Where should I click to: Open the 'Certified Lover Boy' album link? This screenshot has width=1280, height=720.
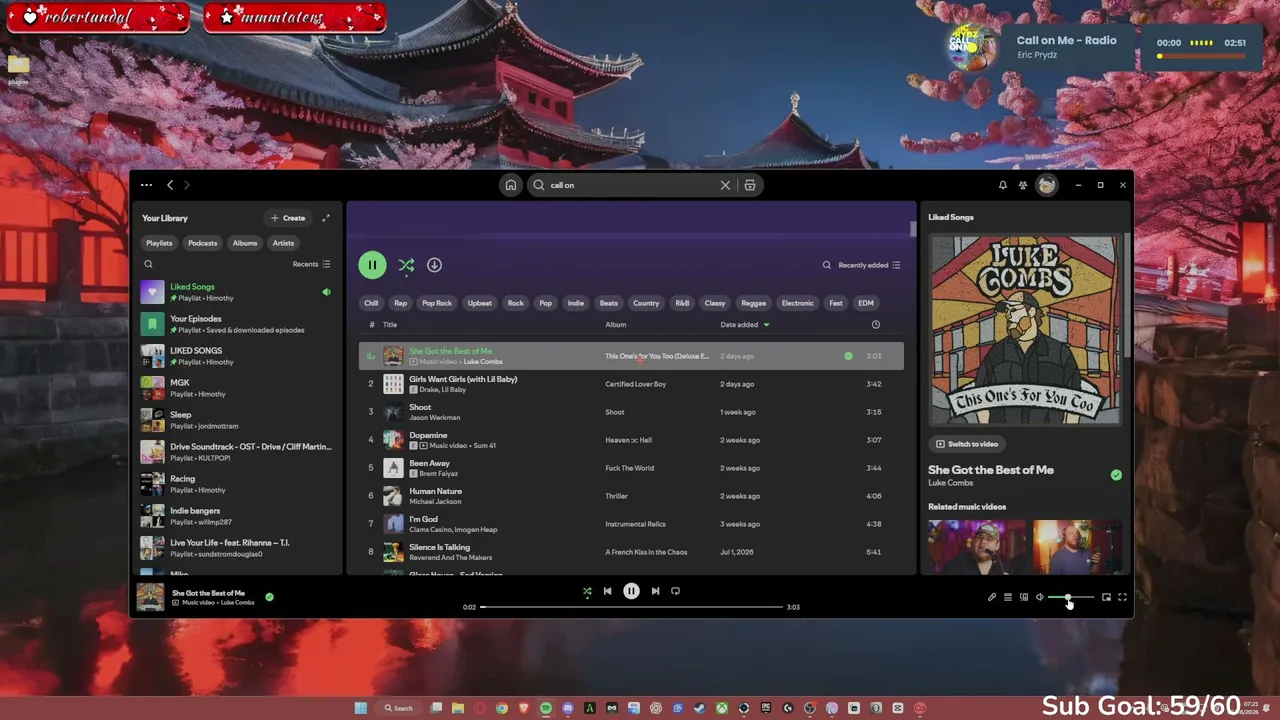pyautogui.click(x=635, y=384)
